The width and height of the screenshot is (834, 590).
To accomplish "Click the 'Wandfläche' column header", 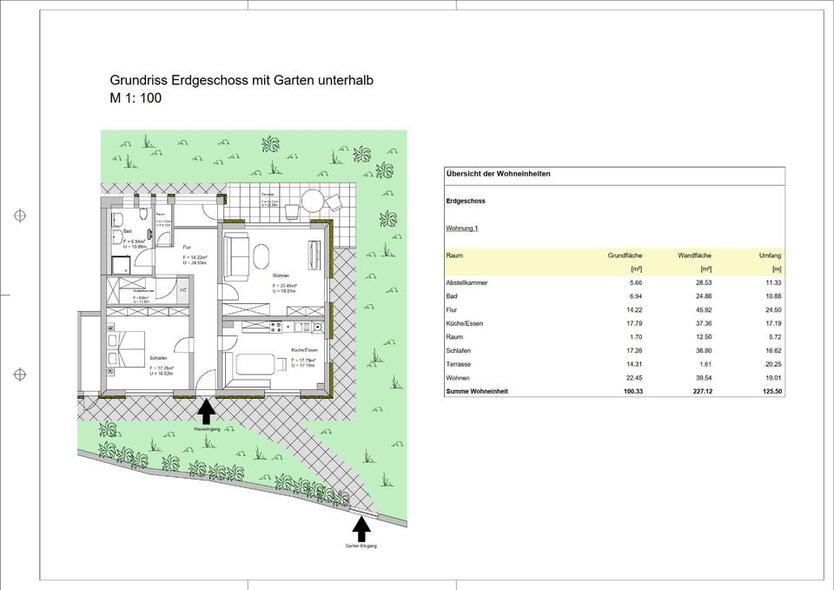I will [695, 255].
